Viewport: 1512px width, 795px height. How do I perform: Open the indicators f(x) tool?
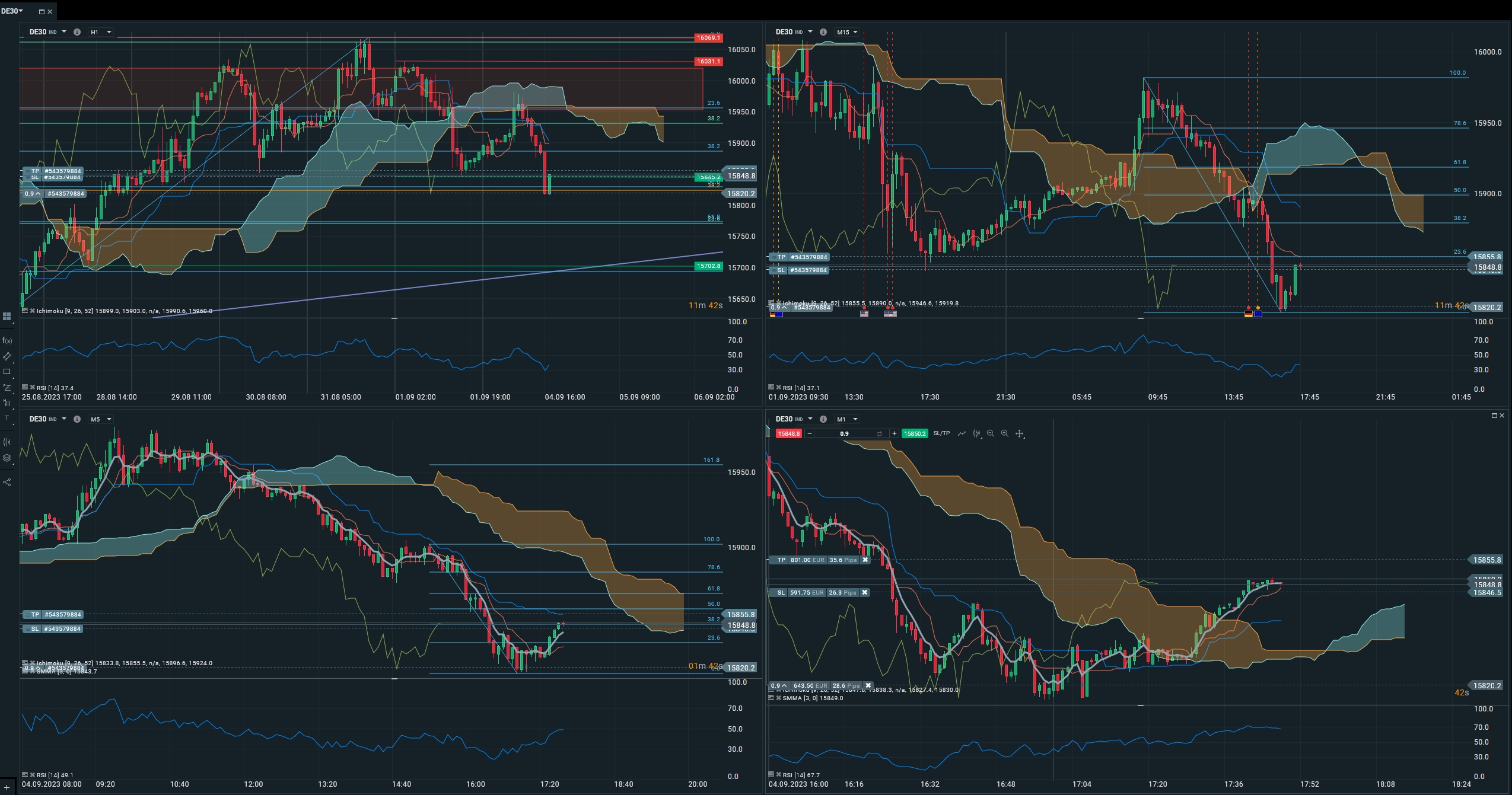click(7, 341)
